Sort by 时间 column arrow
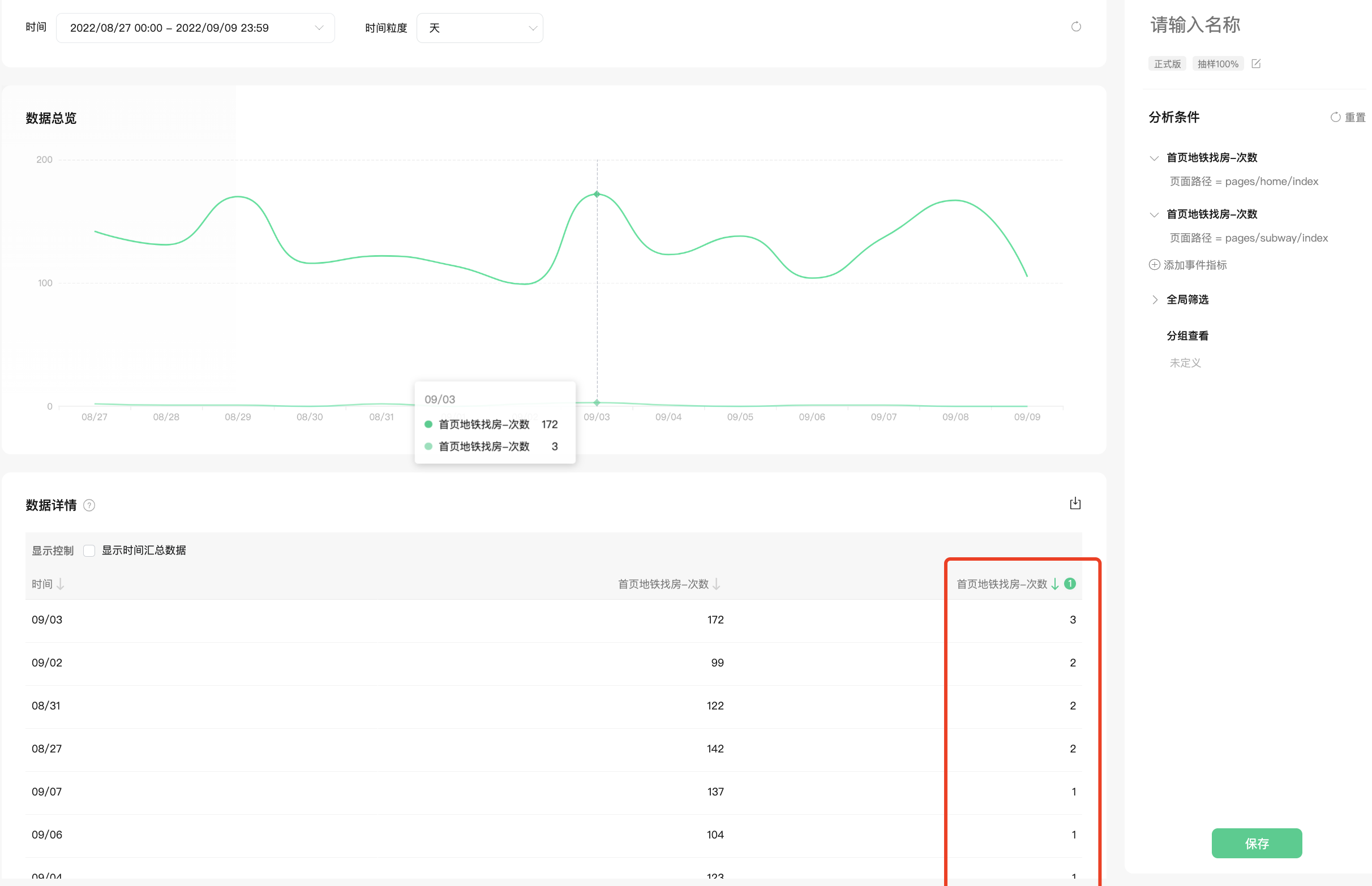This screenshot has height=886, width=1372. tap(61, 584)
